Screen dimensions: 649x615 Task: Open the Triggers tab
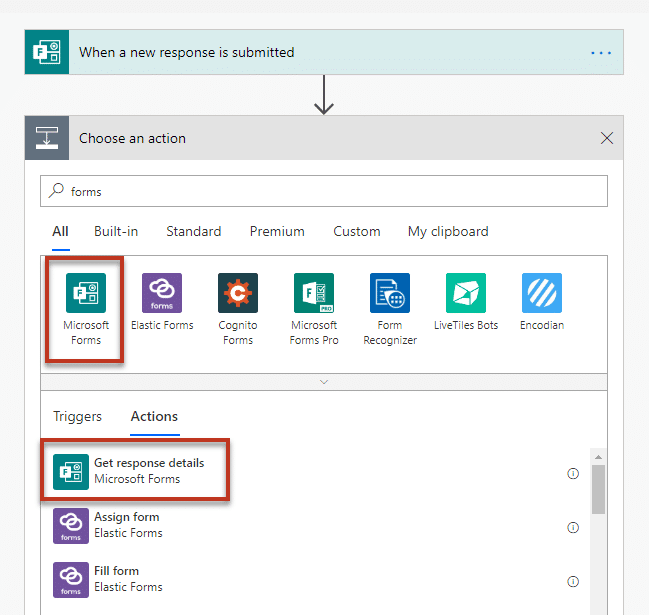pos(78,417)
